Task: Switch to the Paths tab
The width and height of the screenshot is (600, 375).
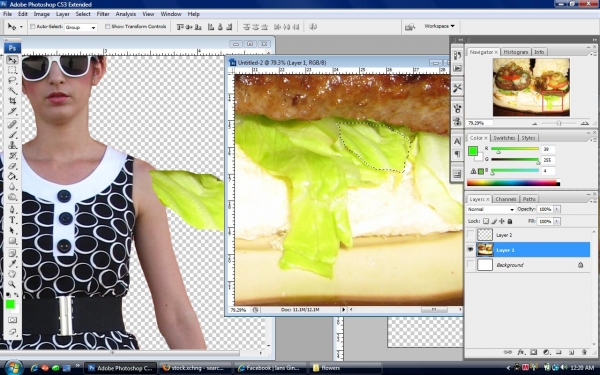Action: pyautogui.click(x=529, y=199)
